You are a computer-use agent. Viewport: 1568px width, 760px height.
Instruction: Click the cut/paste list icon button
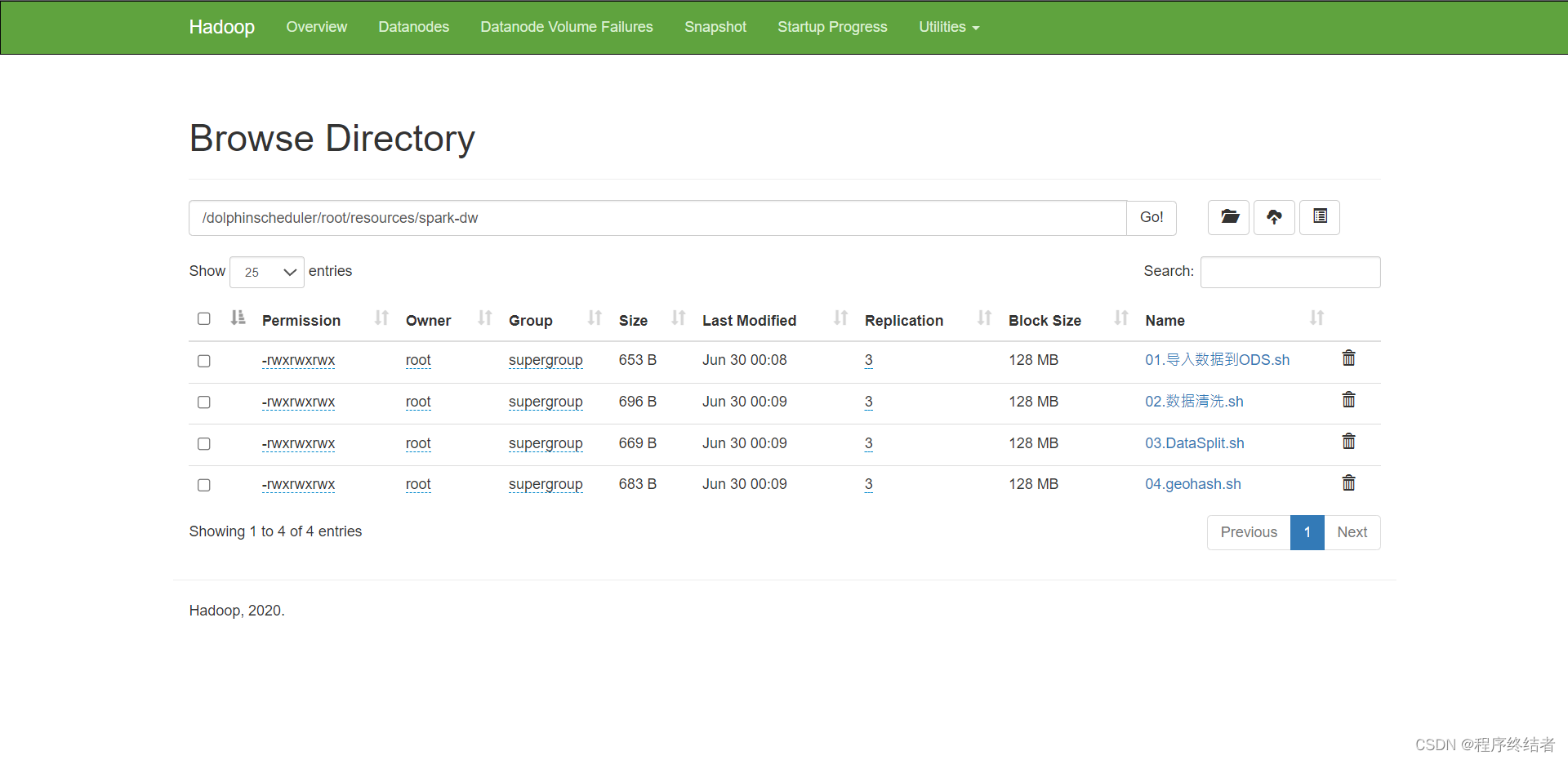point(1320,217)
